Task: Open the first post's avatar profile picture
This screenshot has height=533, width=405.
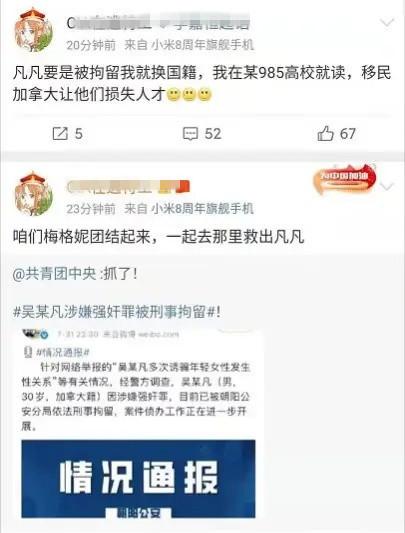Action: 34,30
